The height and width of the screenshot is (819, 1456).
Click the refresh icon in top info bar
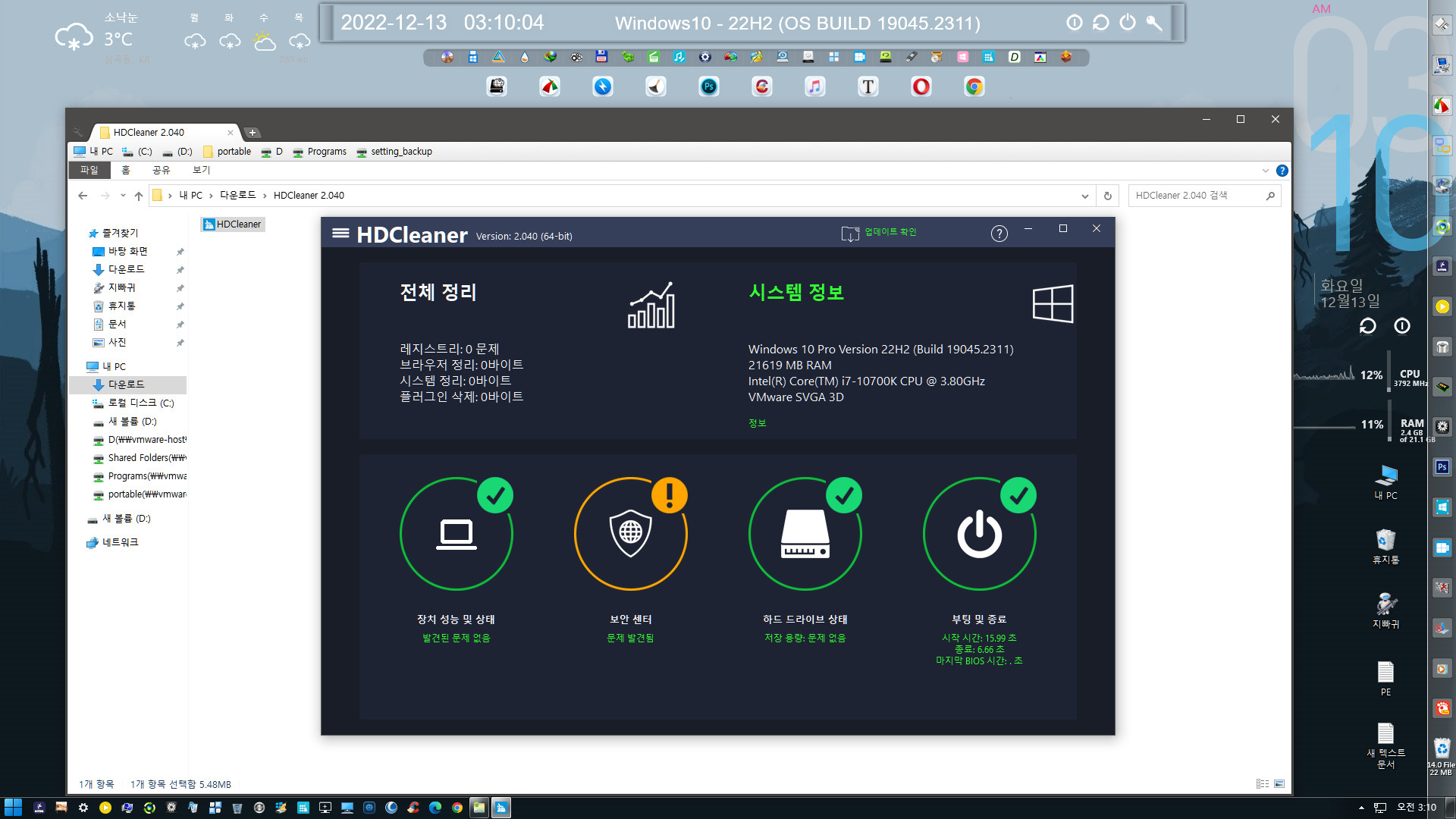click(x=1101, y=23)
